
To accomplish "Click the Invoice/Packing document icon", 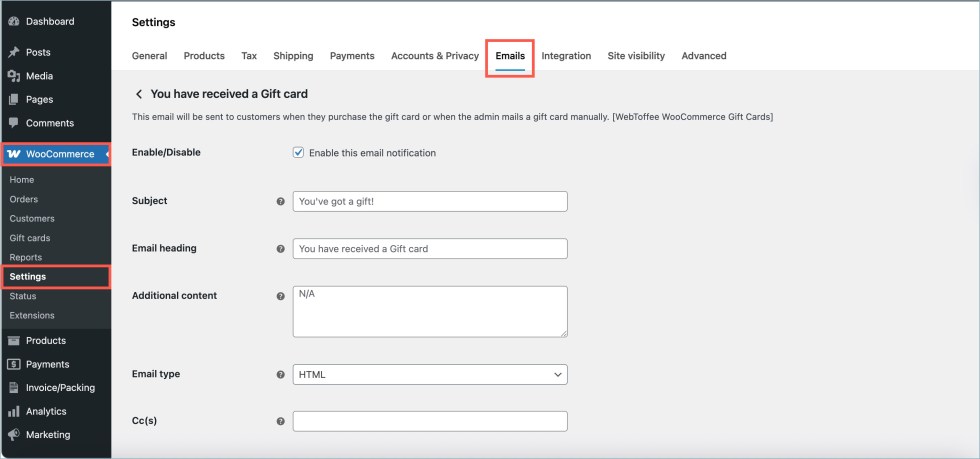I will tap(14, 388).
